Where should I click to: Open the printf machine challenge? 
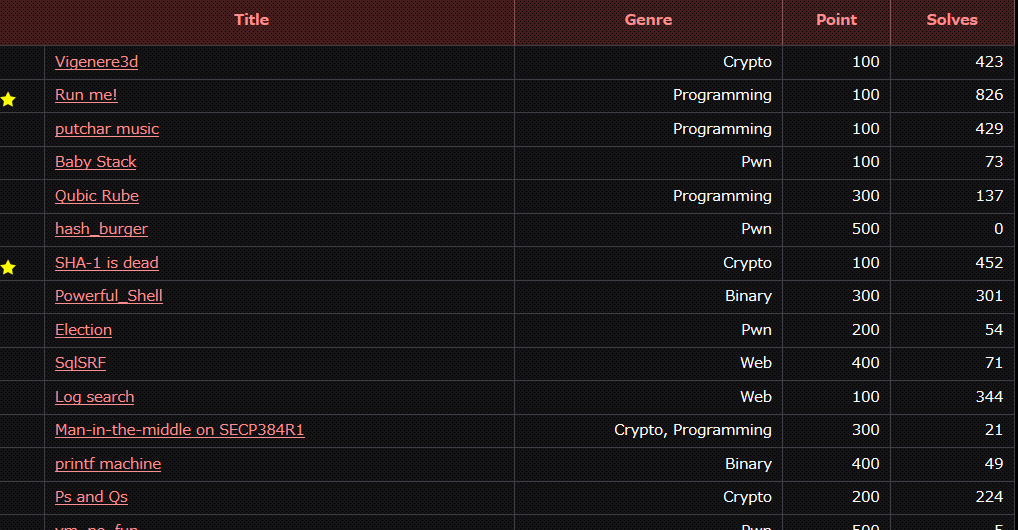(108, 463)
